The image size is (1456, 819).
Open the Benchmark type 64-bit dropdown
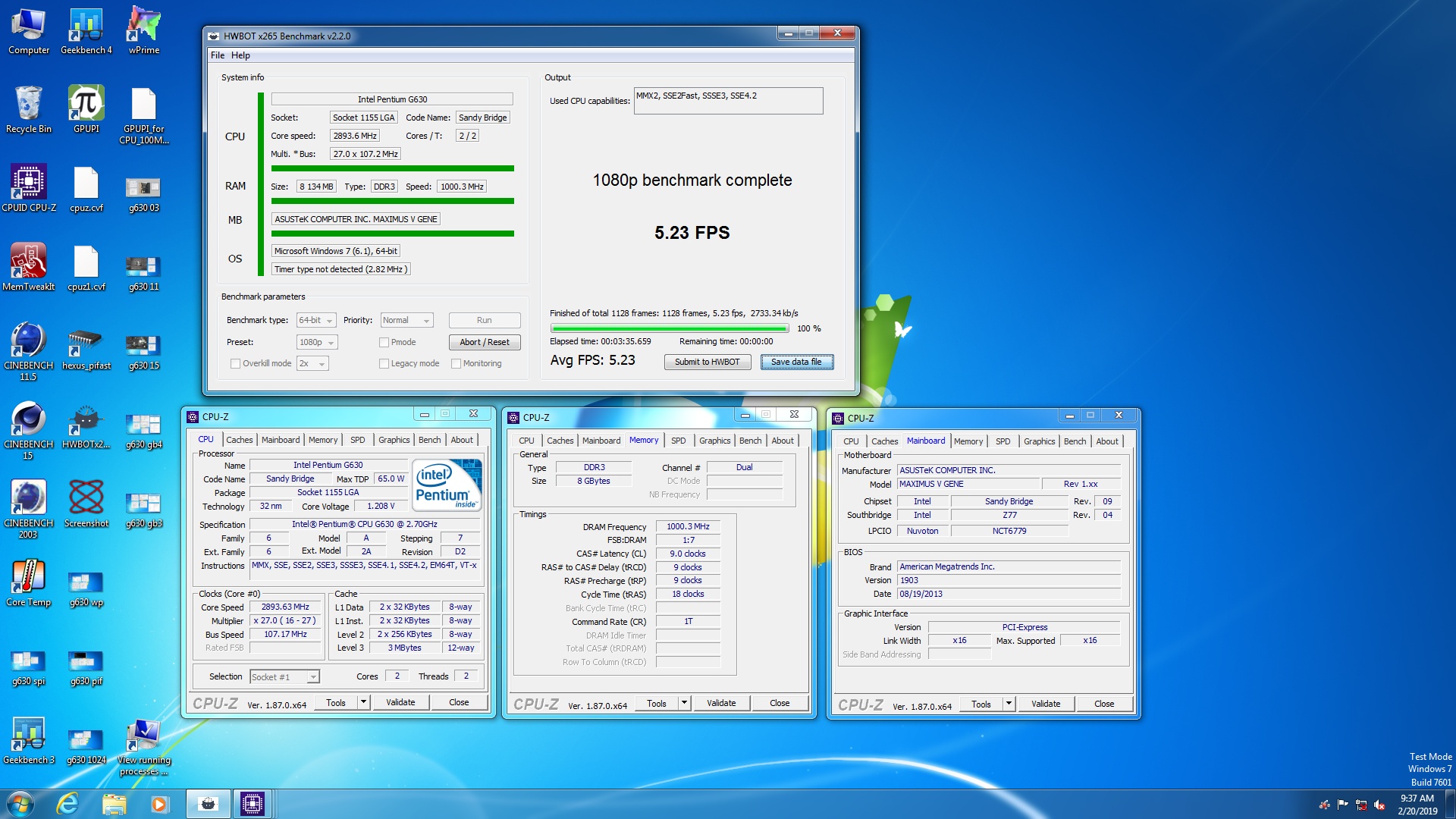click(x=316, y=321)
